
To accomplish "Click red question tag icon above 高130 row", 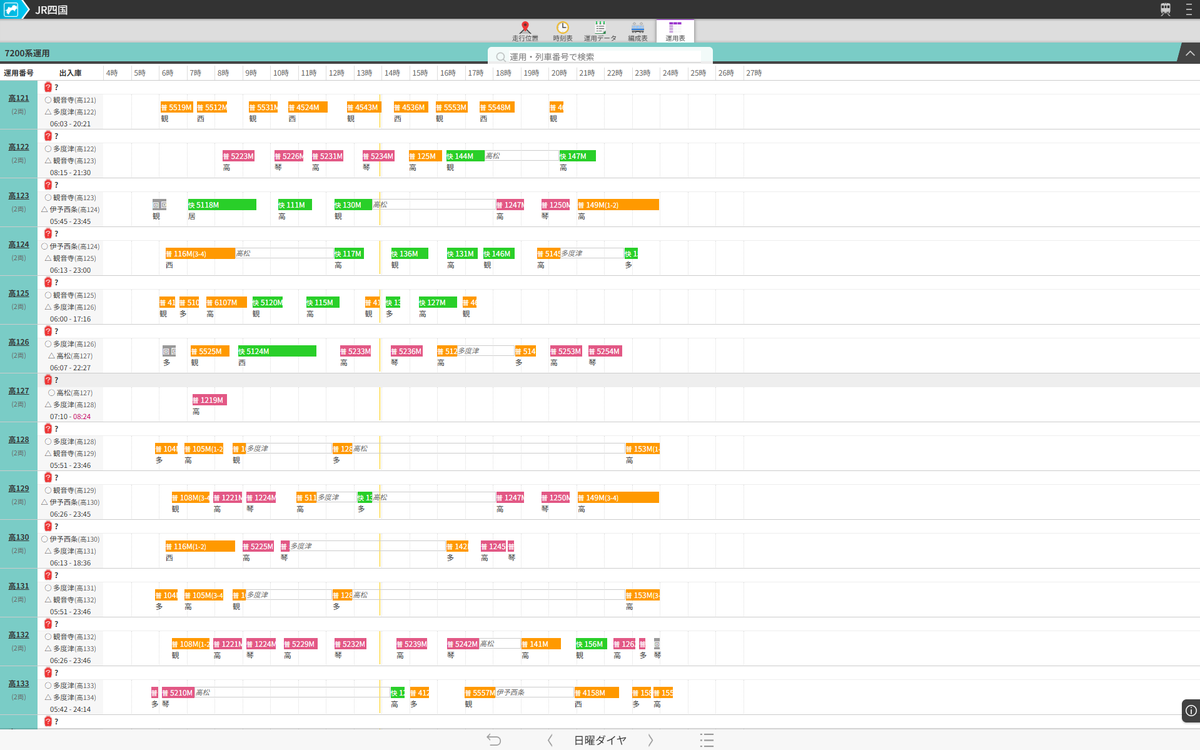I will [x=48, y=526].
